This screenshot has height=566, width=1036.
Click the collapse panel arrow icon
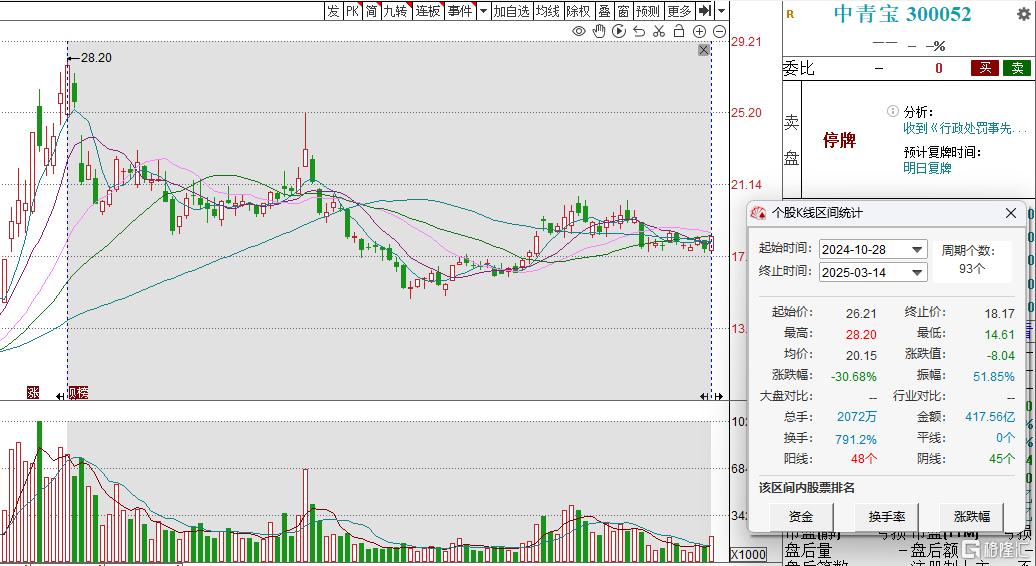tap(705, 11)
